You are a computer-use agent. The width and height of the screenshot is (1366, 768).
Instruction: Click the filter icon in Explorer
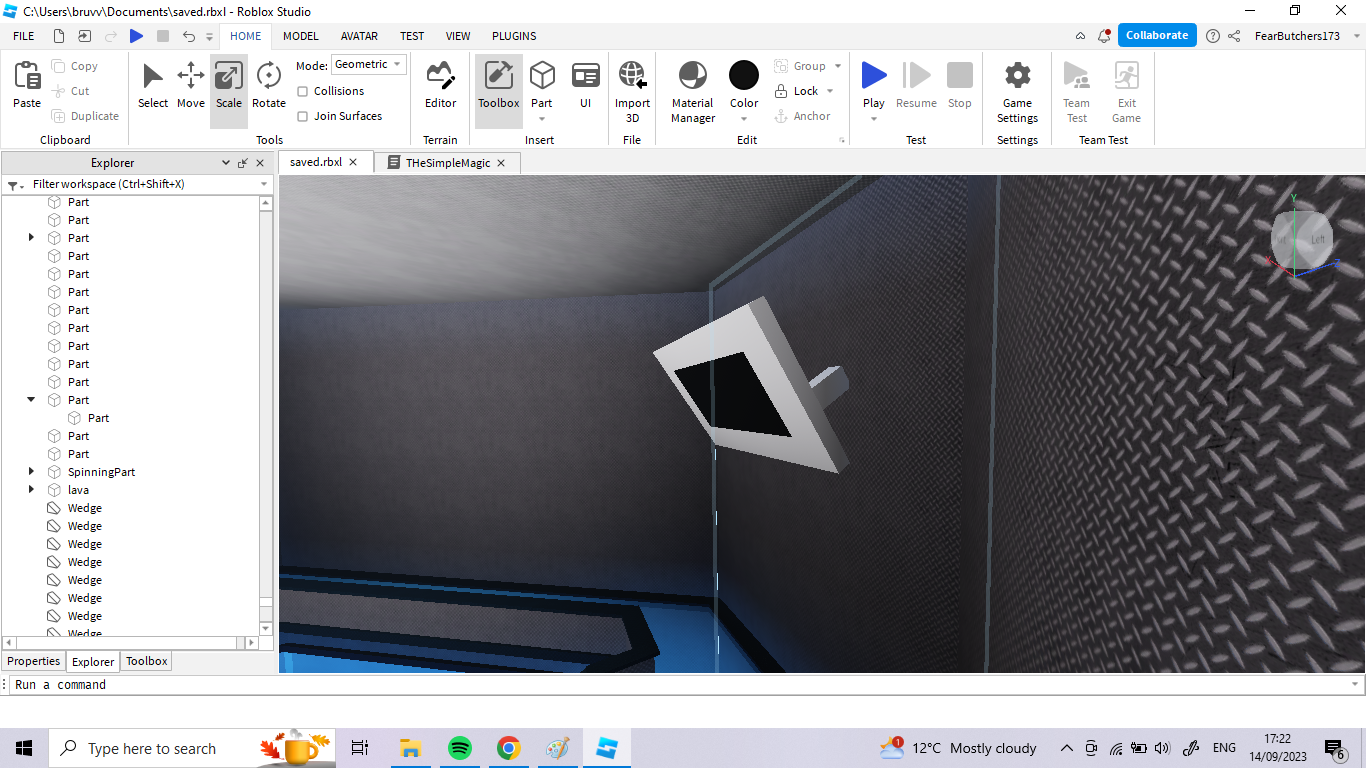(x=15, y=185)
